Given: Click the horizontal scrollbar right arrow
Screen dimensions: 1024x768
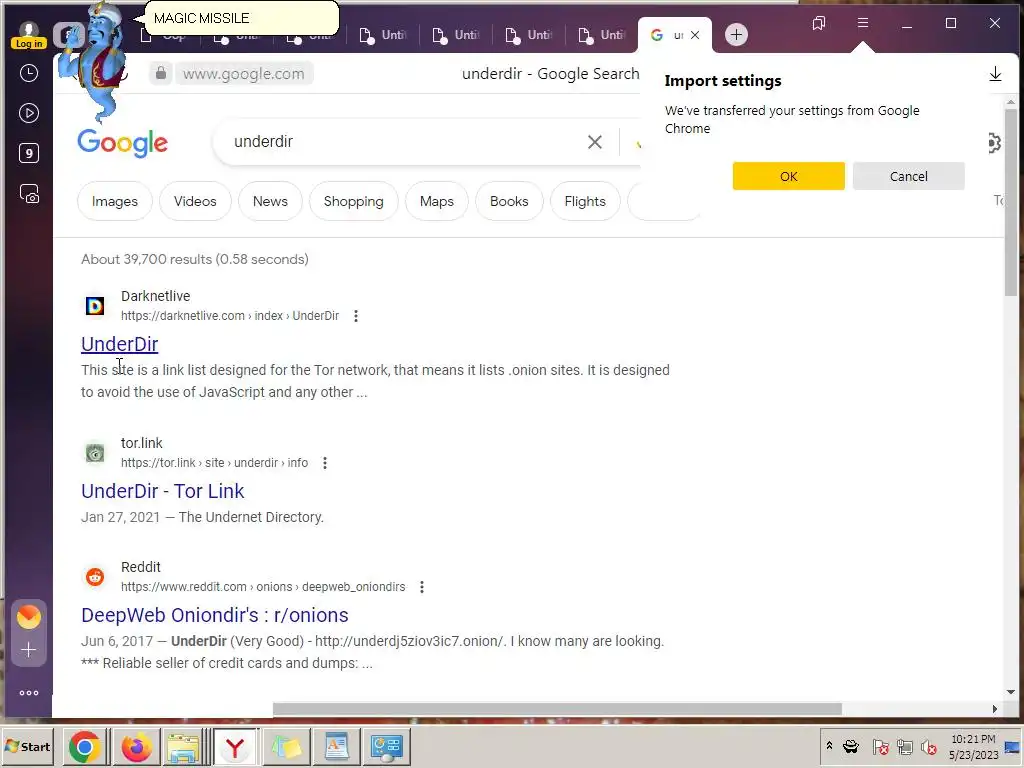Looking at the screenshot, I should click(995, 709).
